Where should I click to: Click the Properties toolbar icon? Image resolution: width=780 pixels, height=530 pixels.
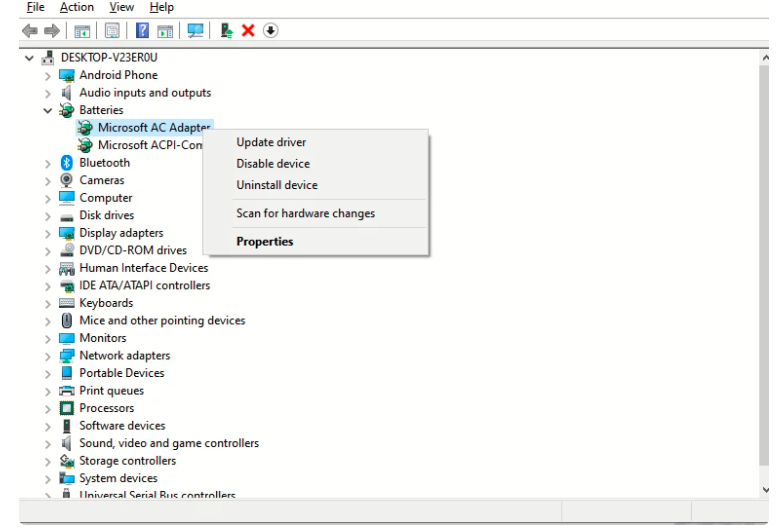(111, 31)
